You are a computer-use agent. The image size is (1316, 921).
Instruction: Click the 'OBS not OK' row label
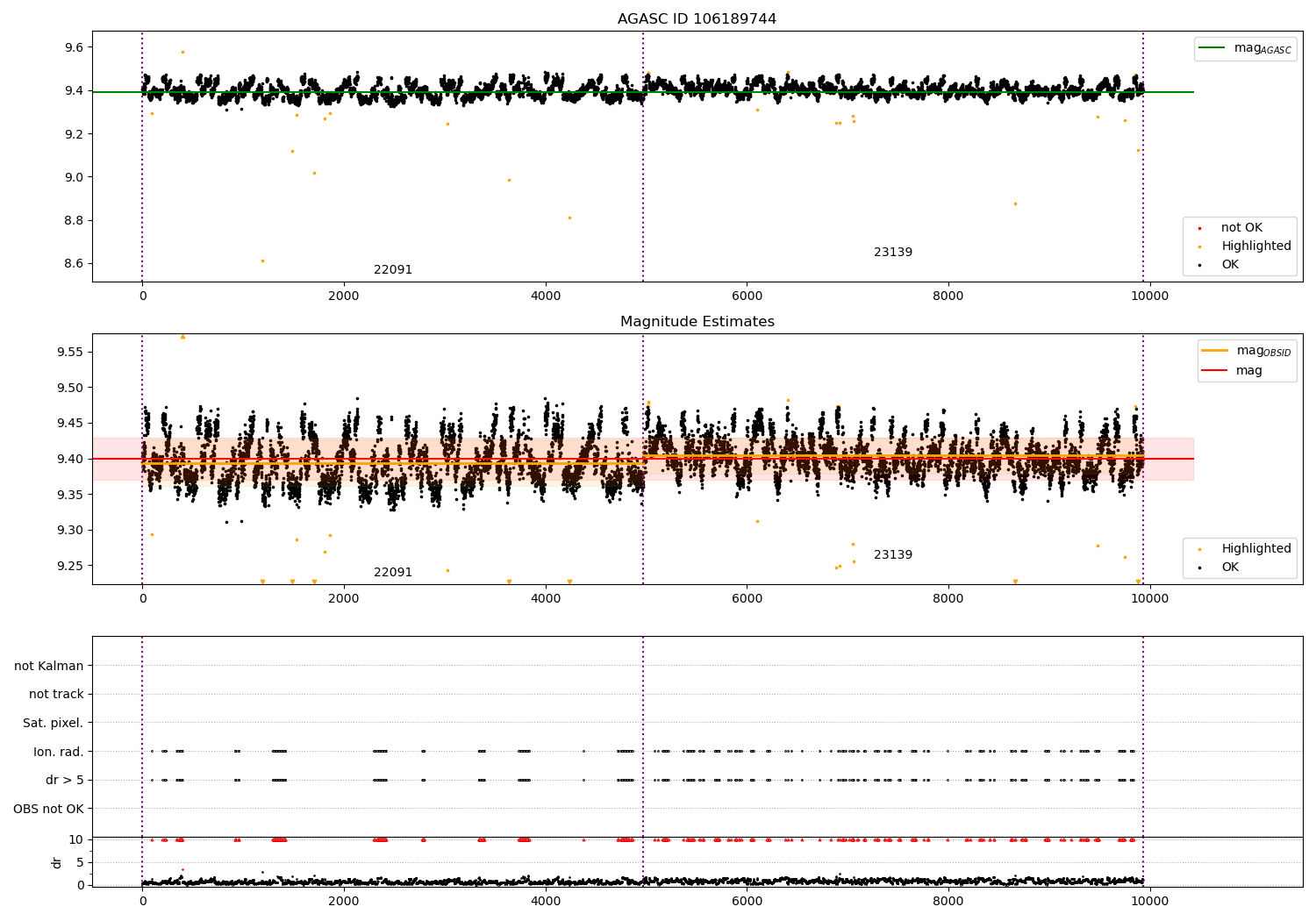pyautogui.click(x=49, y=809)
